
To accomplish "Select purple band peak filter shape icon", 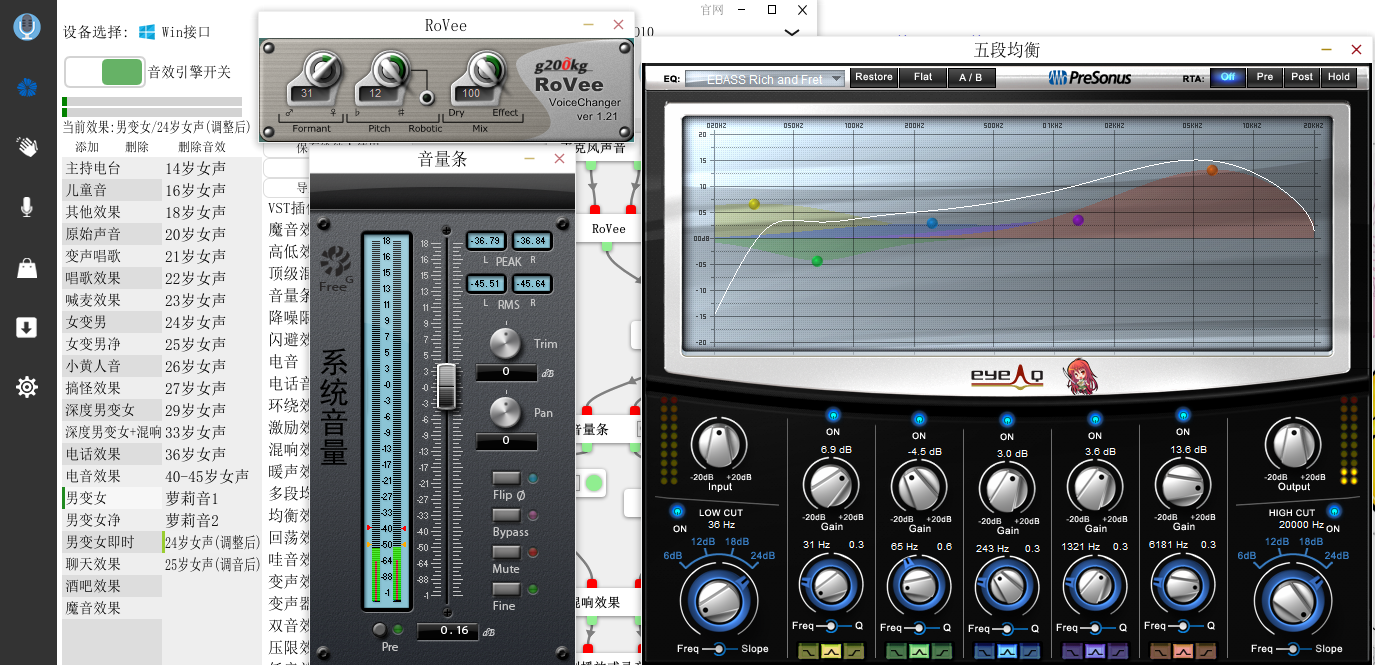I will pos(1095,652).
